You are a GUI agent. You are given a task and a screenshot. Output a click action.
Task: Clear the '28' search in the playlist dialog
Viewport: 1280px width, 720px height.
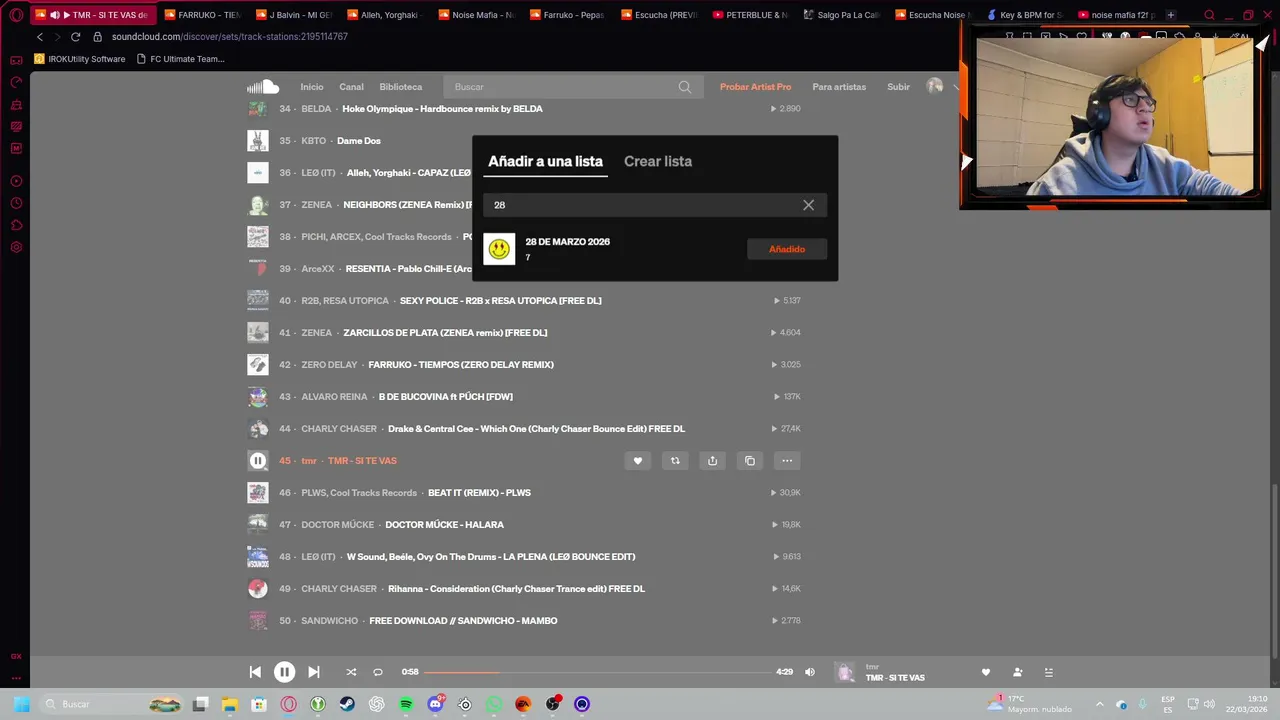point(808,205)
